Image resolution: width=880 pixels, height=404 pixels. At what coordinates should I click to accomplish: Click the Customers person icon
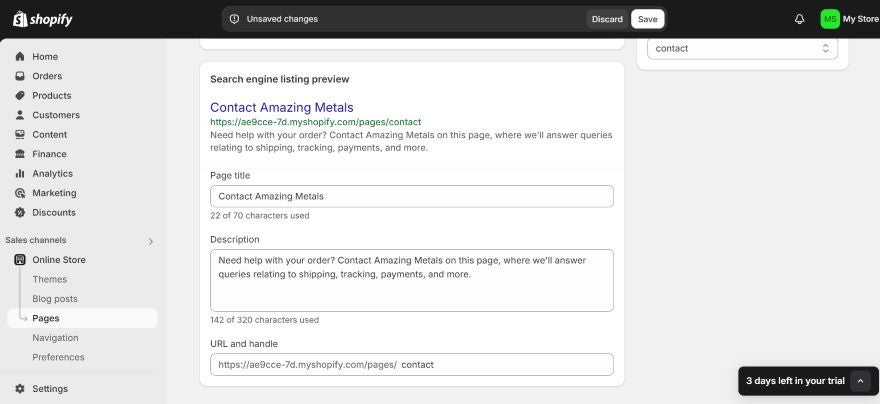pos(20,115)
